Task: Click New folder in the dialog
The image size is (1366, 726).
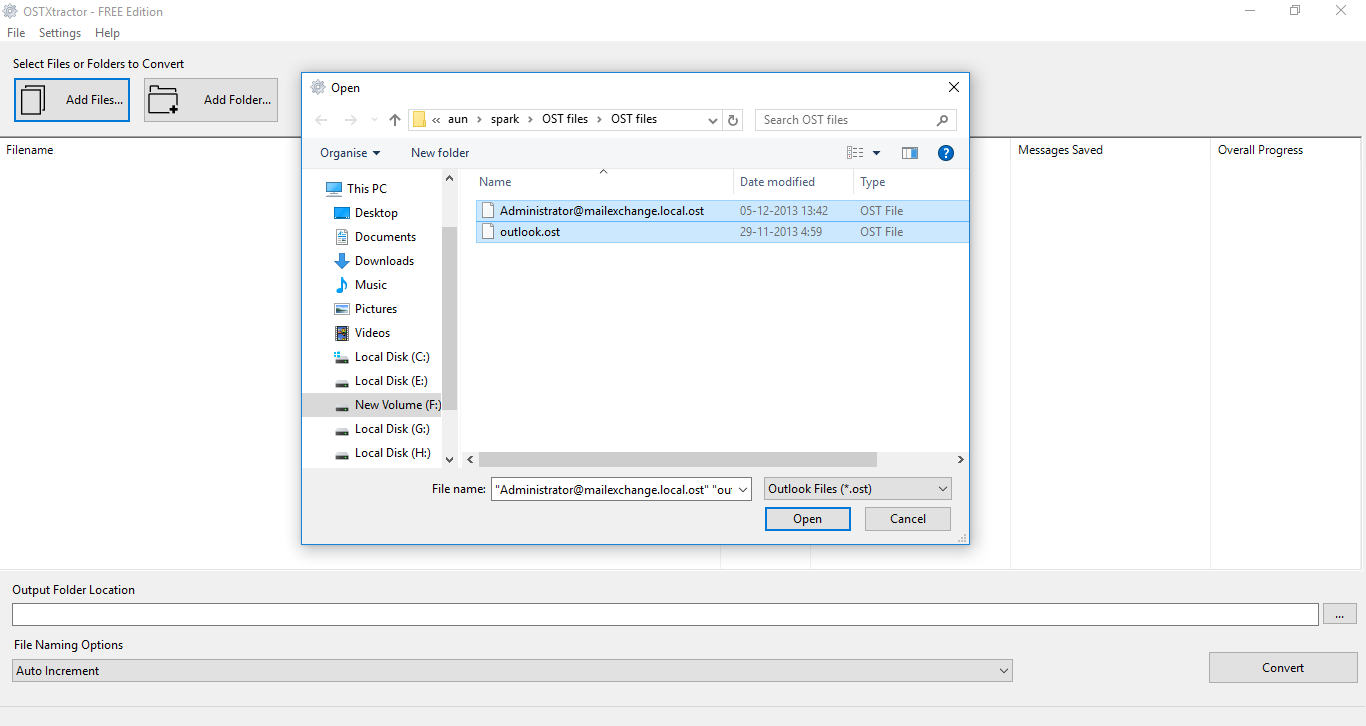Action: coord(440,153)
